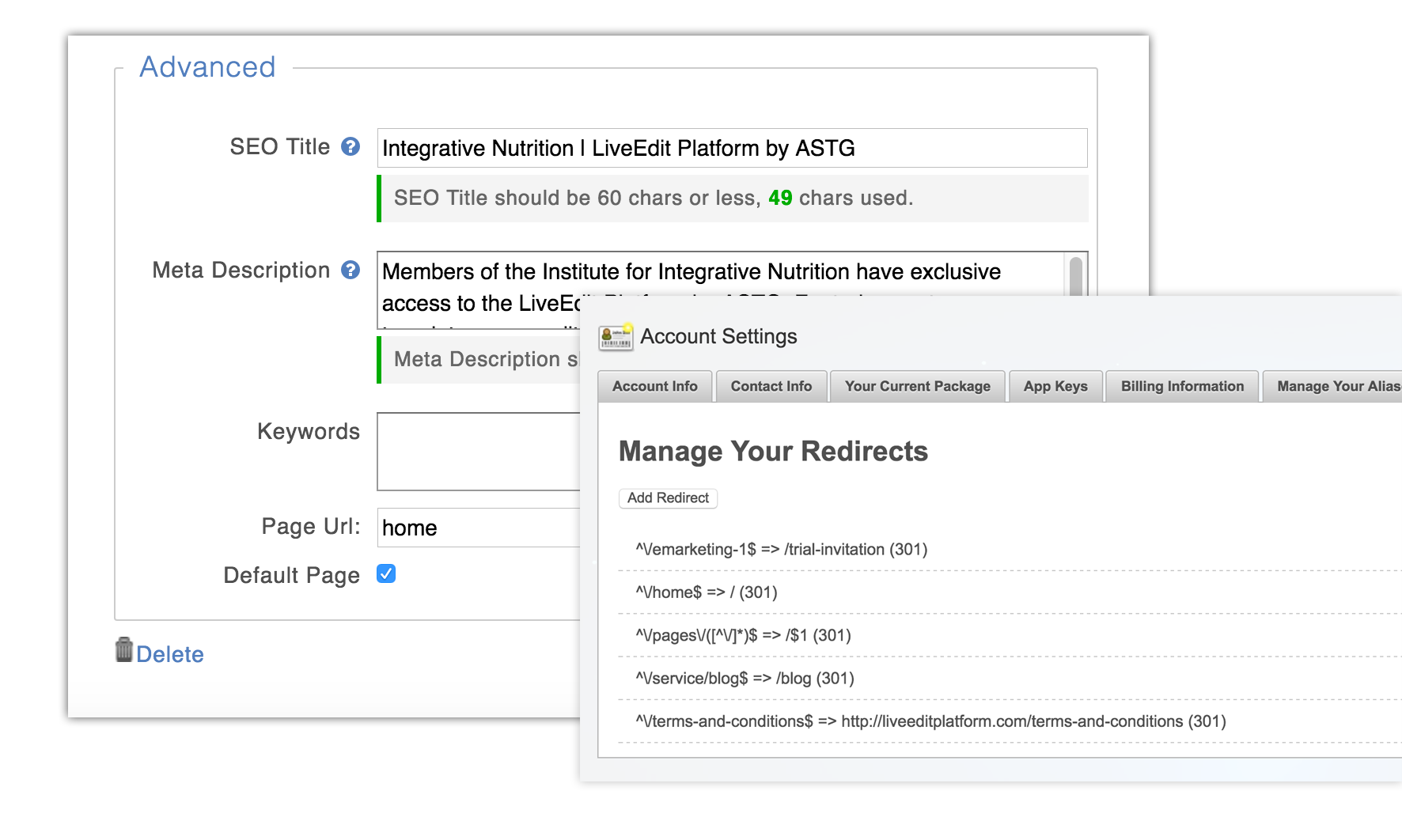This screenshot has height=840, width=1402.
Task: Switch to the Contact Info tab
Action: 771,386
